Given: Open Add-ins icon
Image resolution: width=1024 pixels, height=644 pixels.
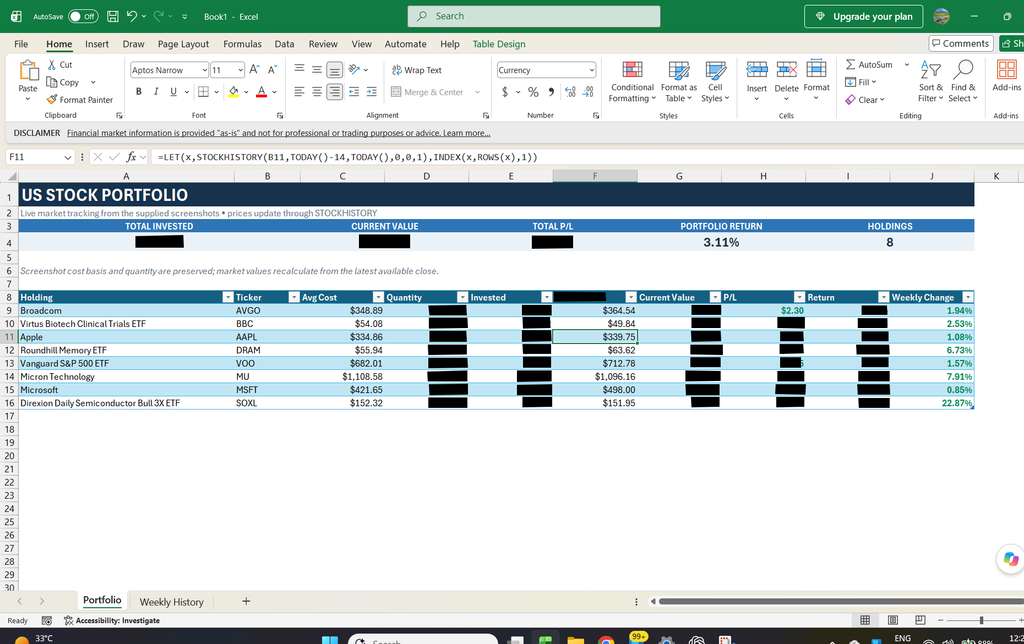Looking at the screenshot, I should click(x=1006, y=70).
